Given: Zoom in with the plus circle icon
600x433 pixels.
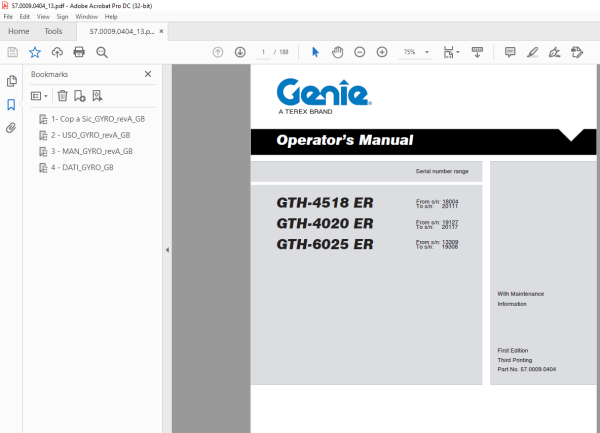Looking at the screenshot, I should 382,52.
